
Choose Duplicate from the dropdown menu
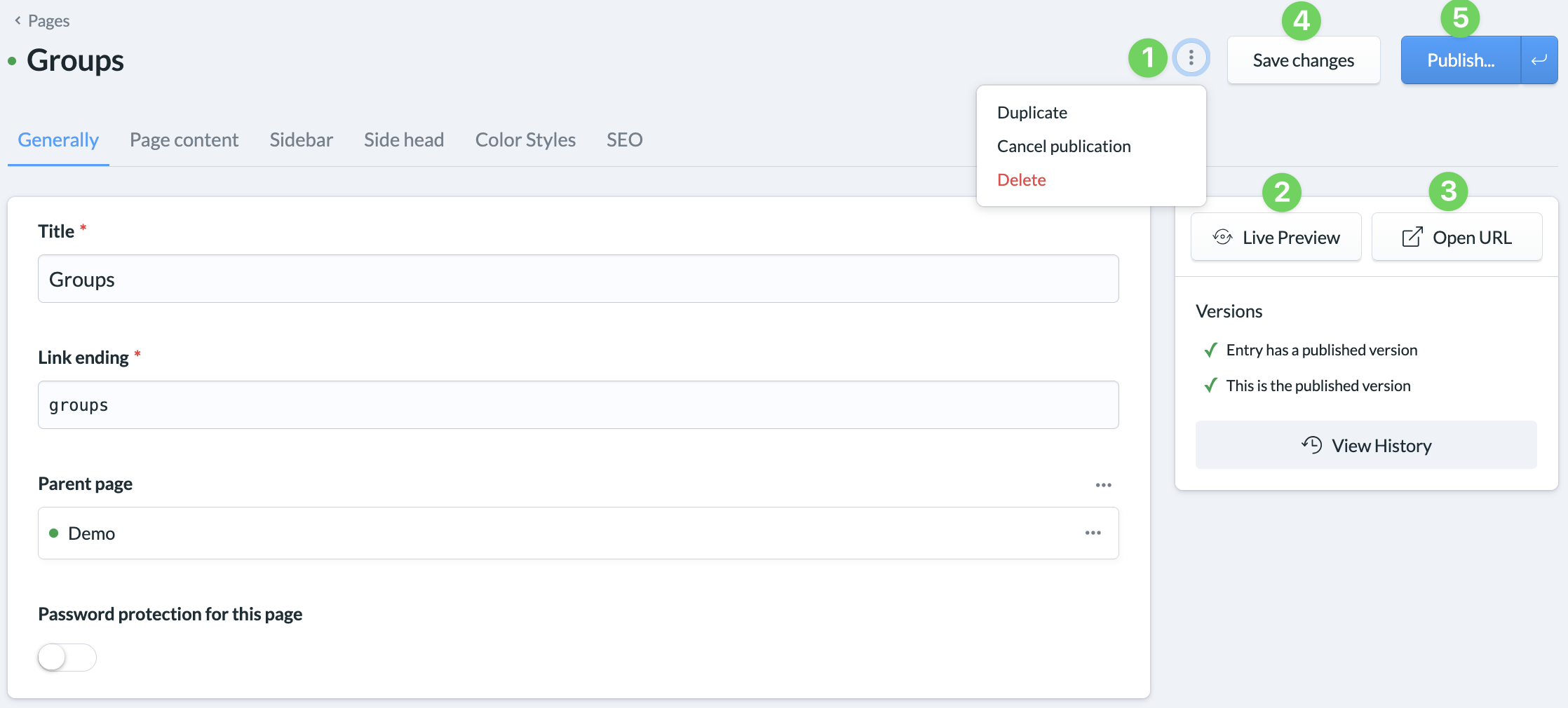point(1032,113)
